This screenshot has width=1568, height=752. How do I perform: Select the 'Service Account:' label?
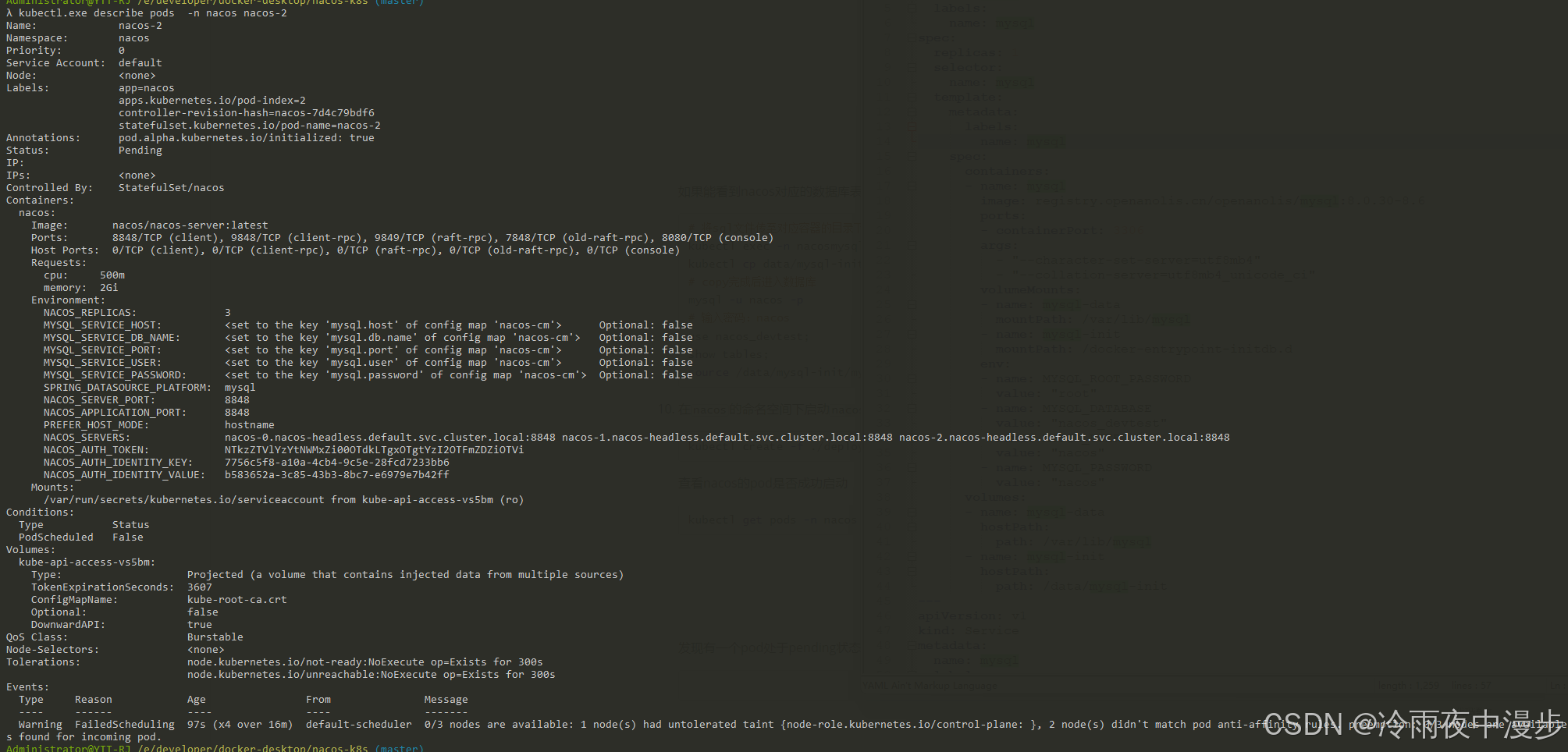55,63
